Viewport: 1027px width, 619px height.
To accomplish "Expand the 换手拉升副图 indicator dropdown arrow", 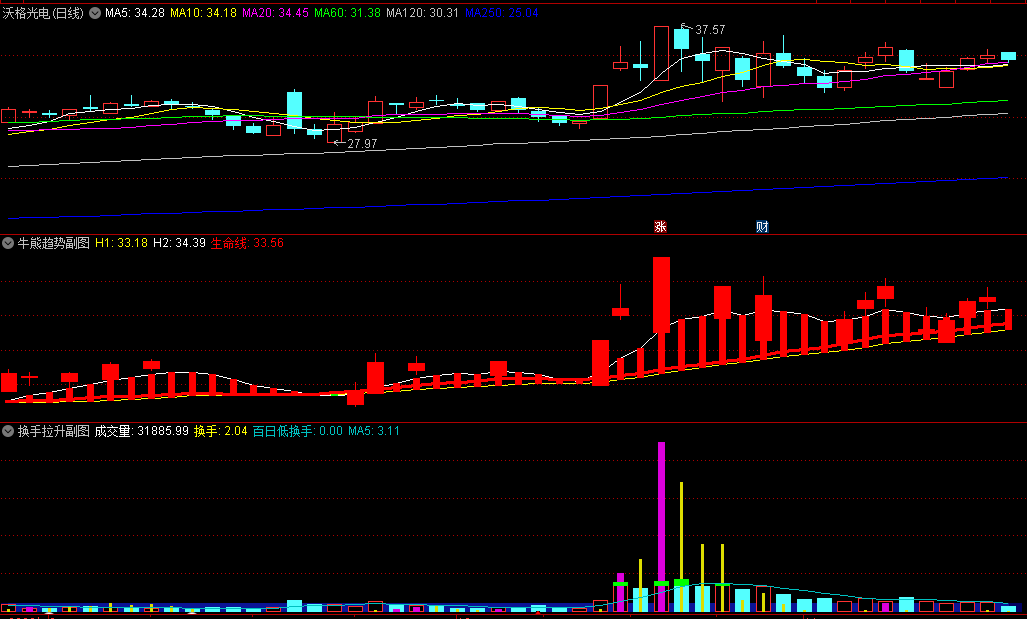I will coord(8,431).
